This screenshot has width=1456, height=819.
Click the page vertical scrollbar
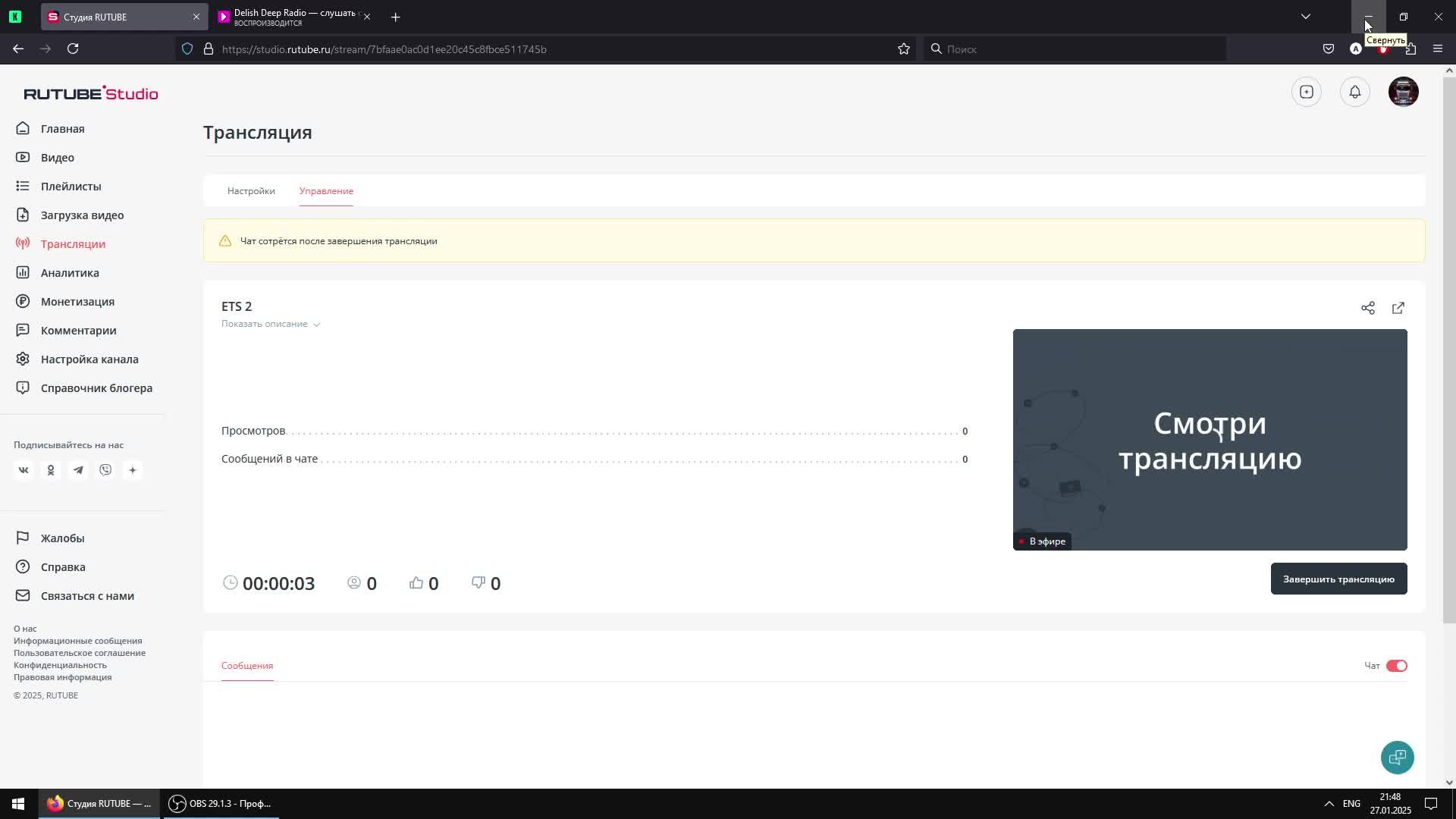coord(1449,349)
